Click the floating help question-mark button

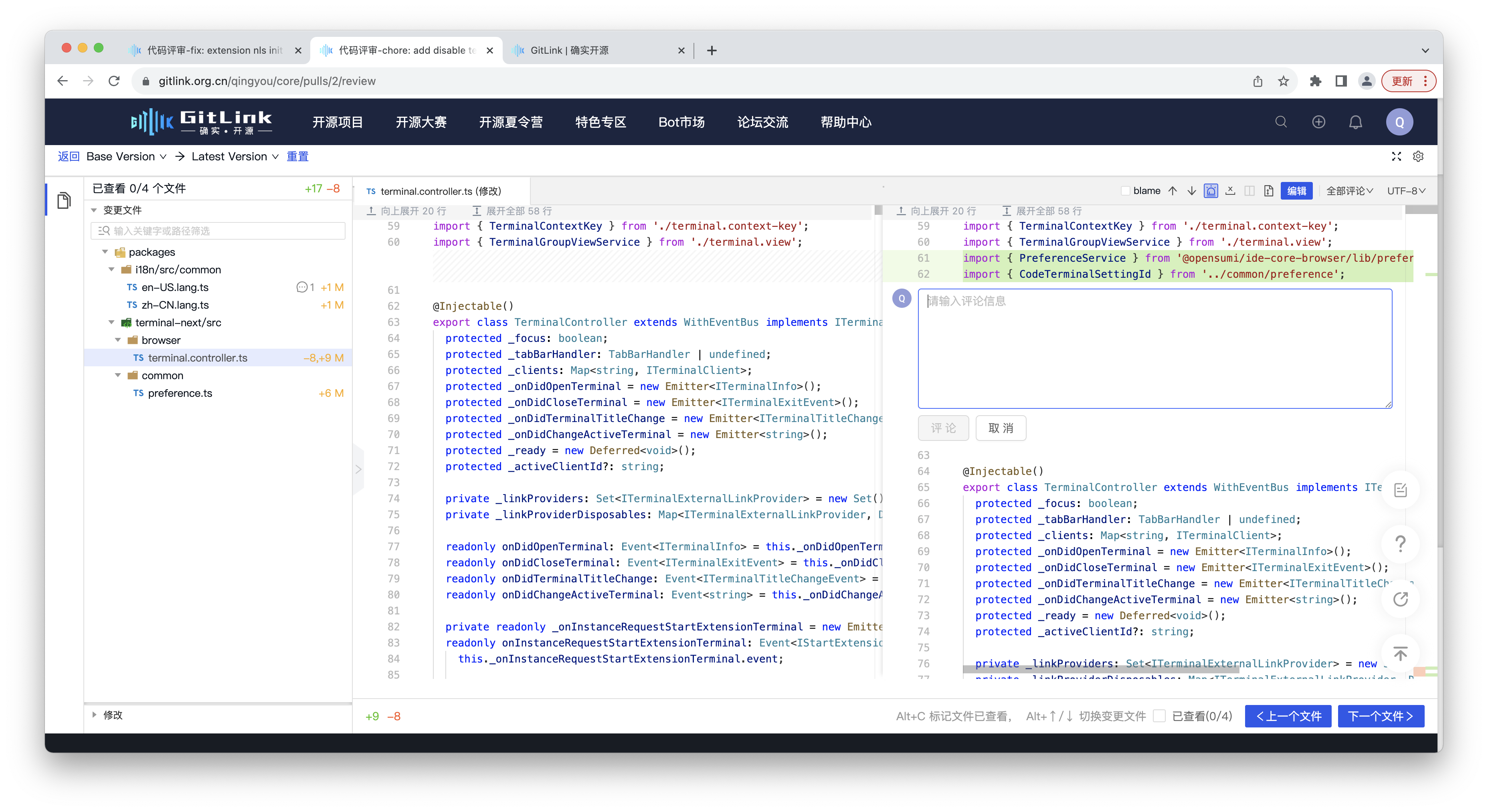(1400, 543)
